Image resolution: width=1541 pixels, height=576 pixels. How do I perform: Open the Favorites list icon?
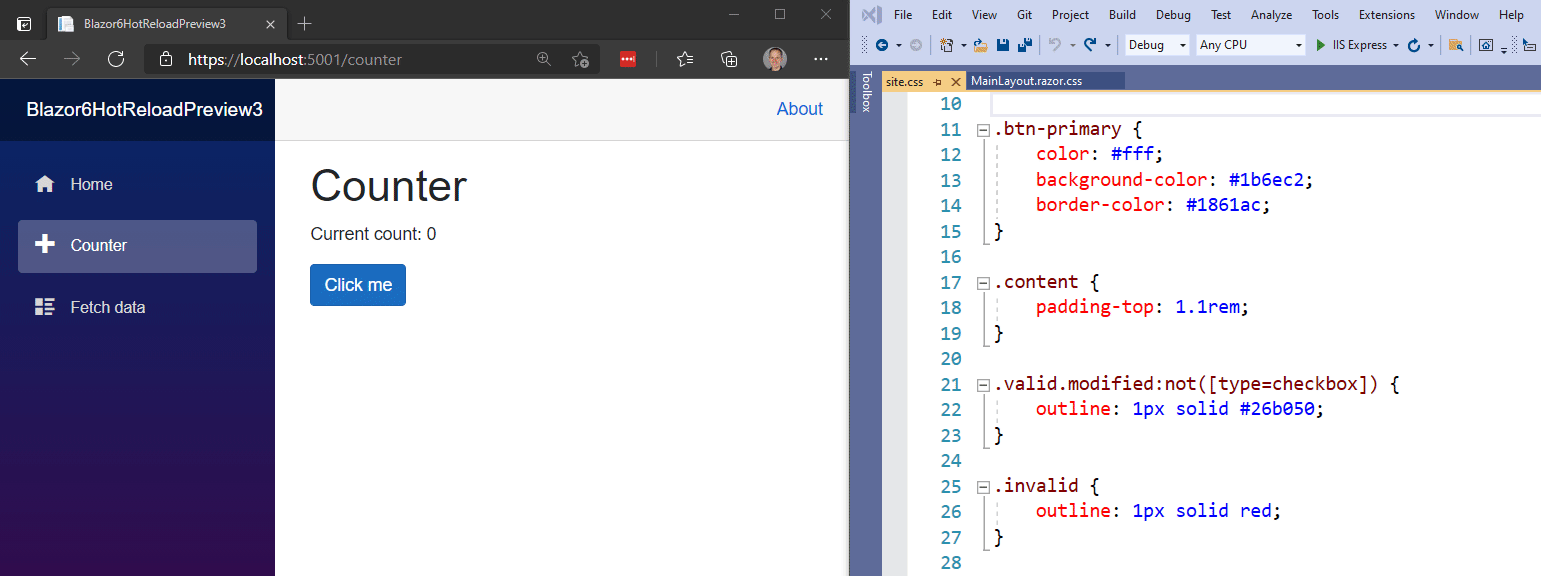pyautogui.click(x=685, y=60)
